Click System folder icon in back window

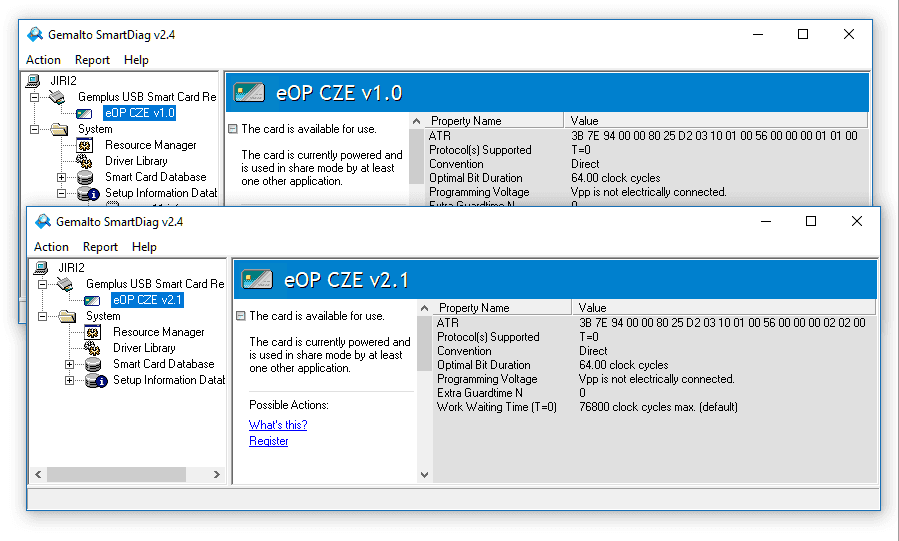tap(59, 130)
